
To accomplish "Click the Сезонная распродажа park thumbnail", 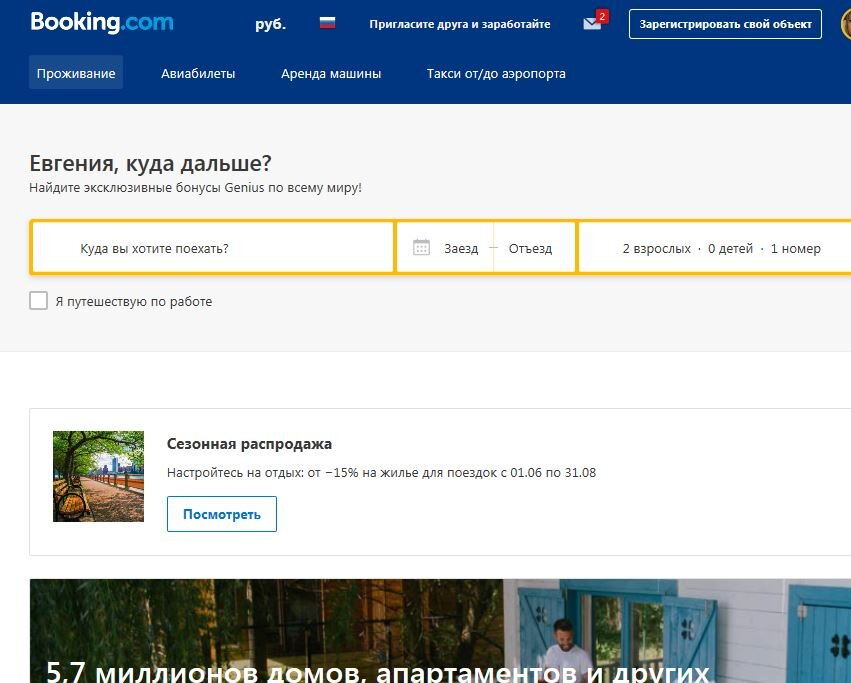I will click(x=98, y=476).
